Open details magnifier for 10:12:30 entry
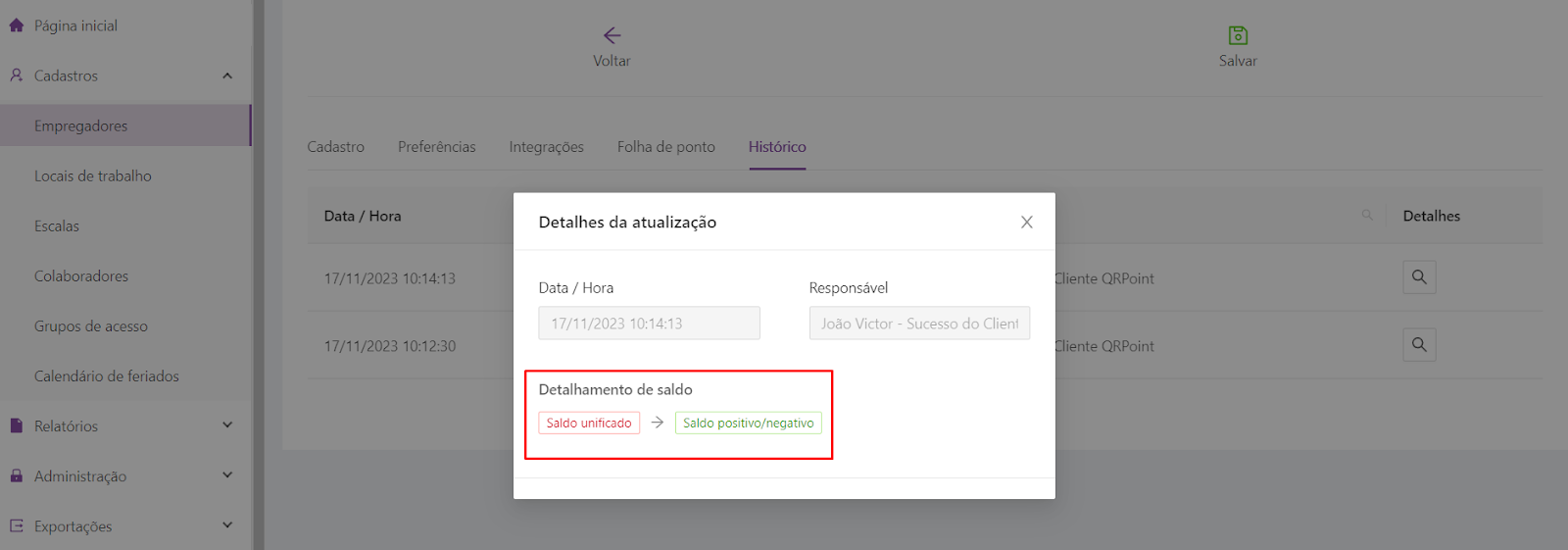 1418,345
